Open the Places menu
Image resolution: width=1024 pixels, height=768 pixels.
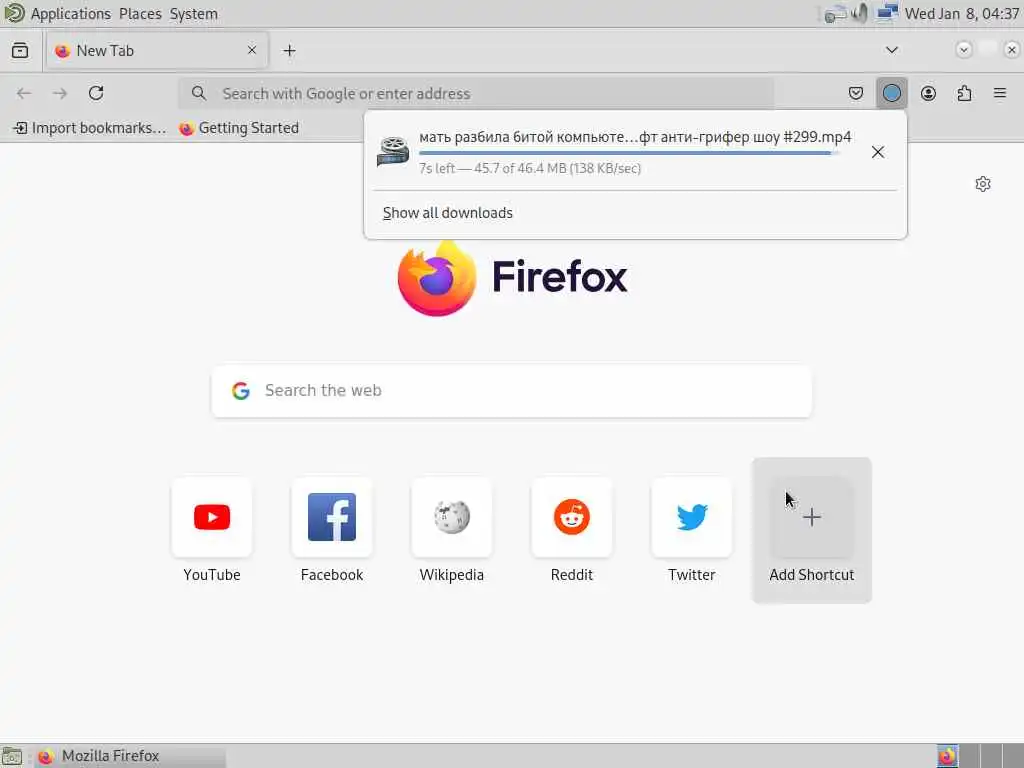tap(140, 14)
